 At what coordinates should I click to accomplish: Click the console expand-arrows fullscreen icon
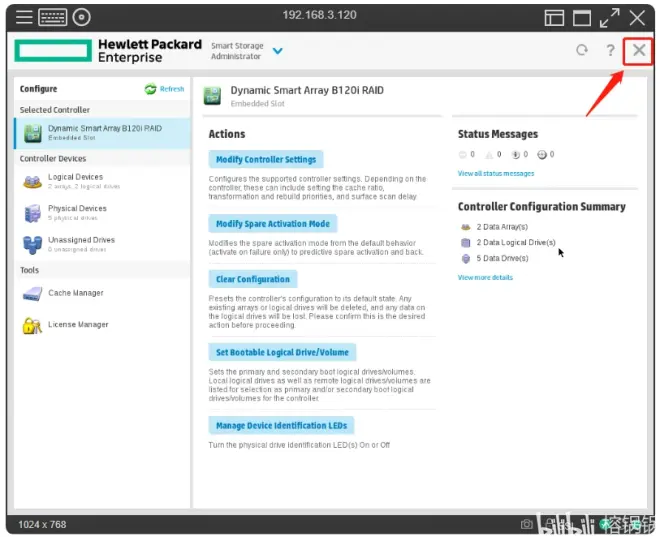pyautogui.click(x=609, y=18)
